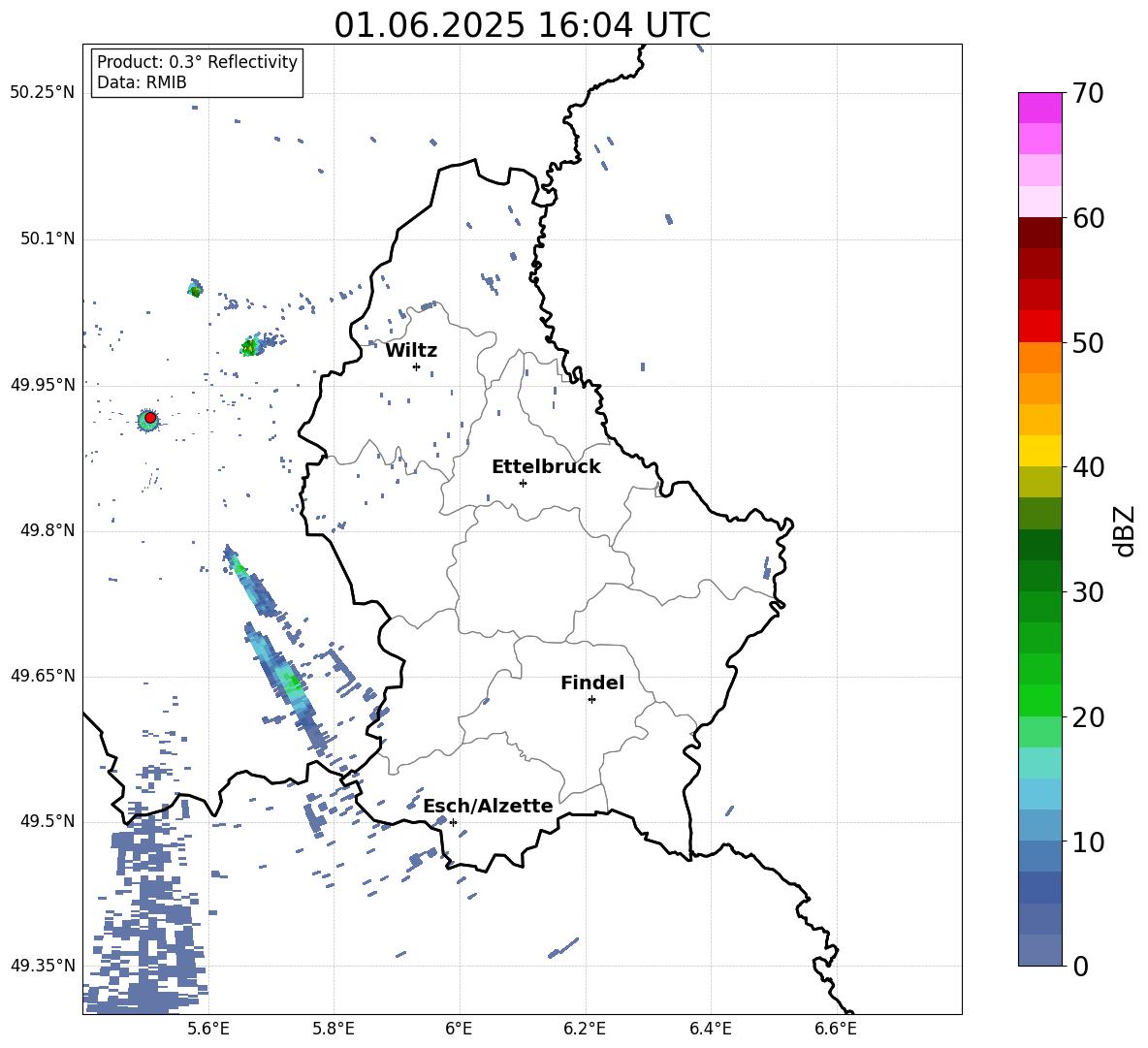Click the bright red colorbar segment above 50
Viewport: 1148px width, 1048px height.
[1040, 326]
